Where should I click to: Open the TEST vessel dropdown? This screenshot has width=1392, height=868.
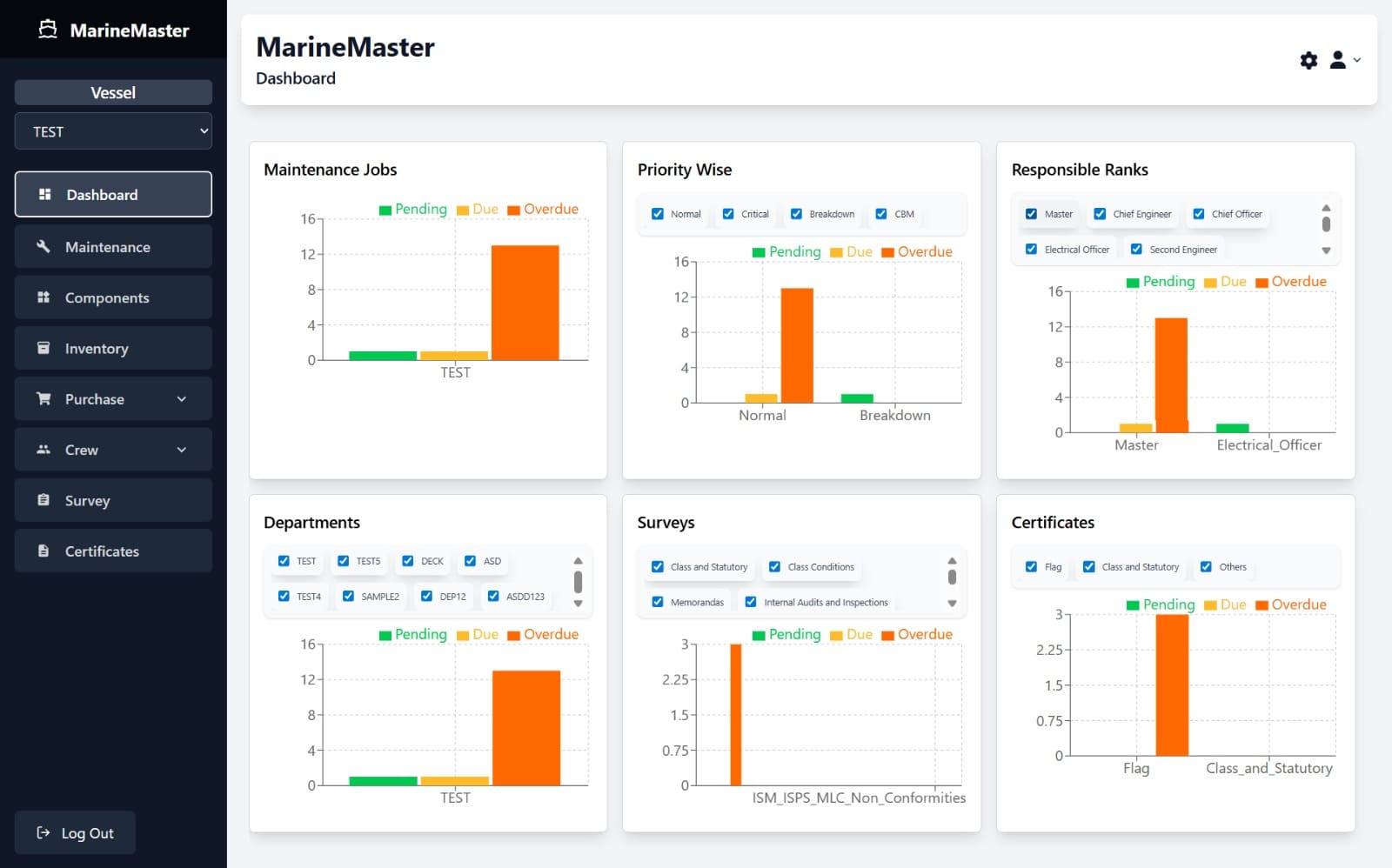click(113, 131)
